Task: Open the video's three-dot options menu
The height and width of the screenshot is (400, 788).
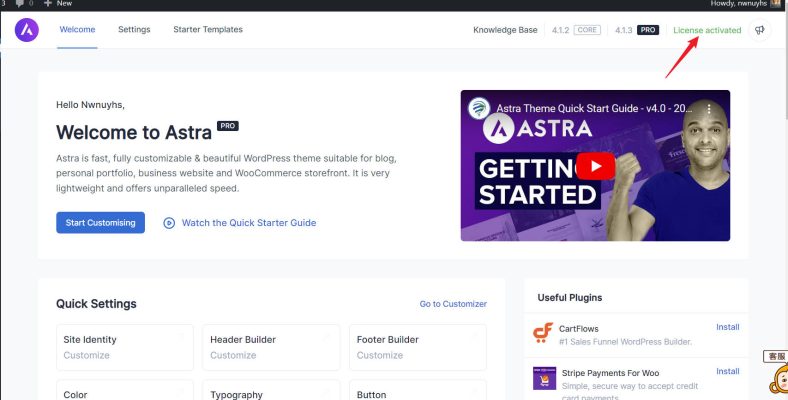Action: tap(709, 109)
